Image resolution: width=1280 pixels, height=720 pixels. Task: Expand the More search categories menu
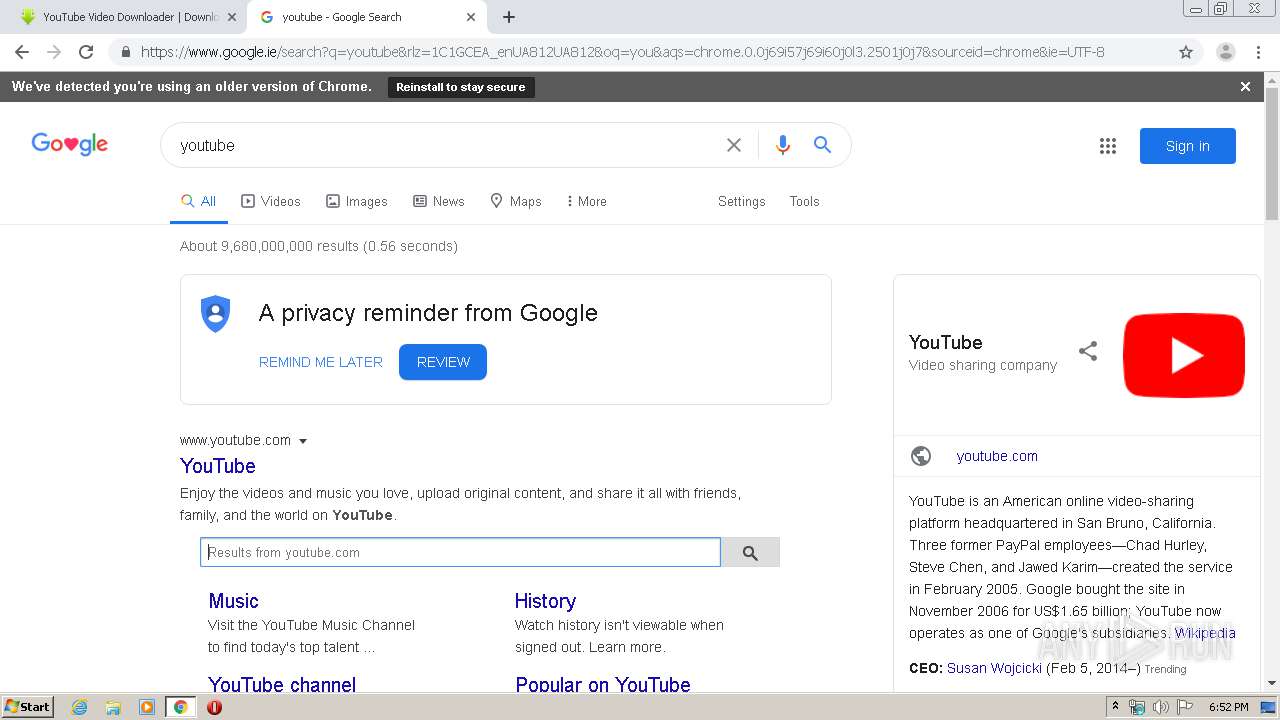pyautogui.click(x=586, y=201)
